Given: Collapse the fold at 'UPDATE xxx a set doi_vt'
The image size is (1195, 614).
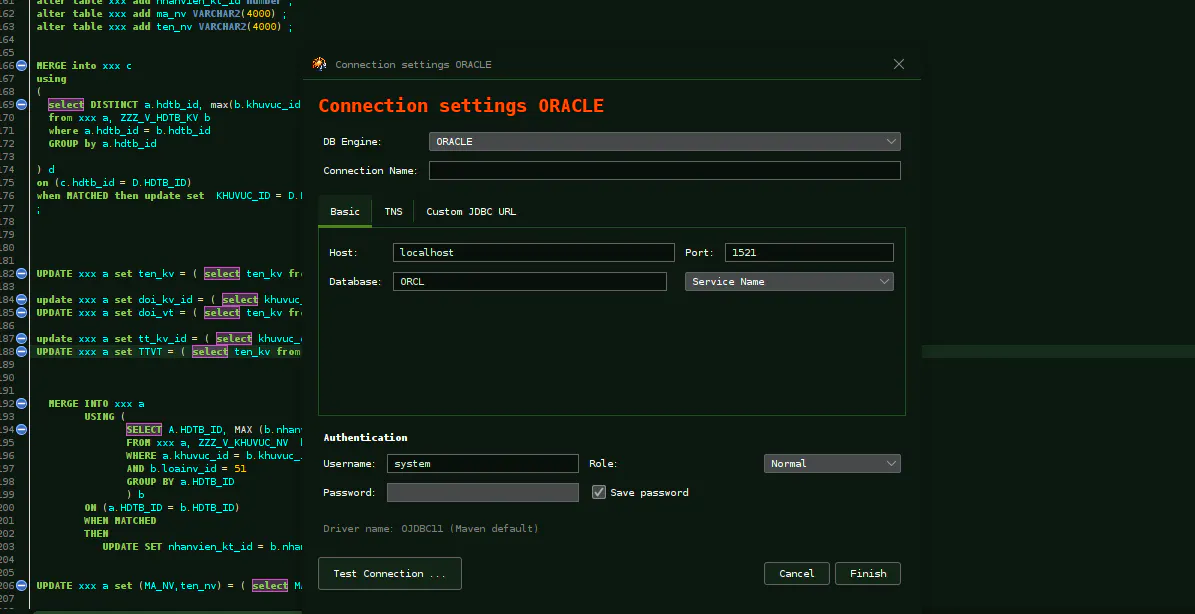Looking at the screenshot, I should [x=21, y=312].
